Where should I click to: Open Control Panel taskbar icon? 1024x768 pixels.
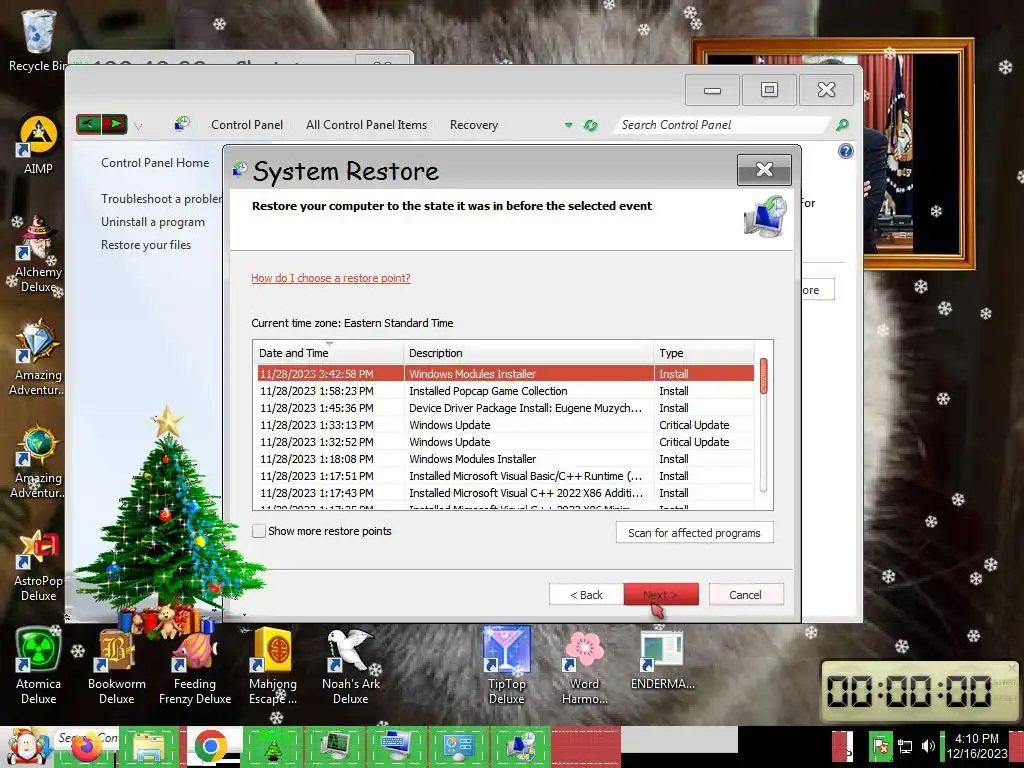(458, 747)
